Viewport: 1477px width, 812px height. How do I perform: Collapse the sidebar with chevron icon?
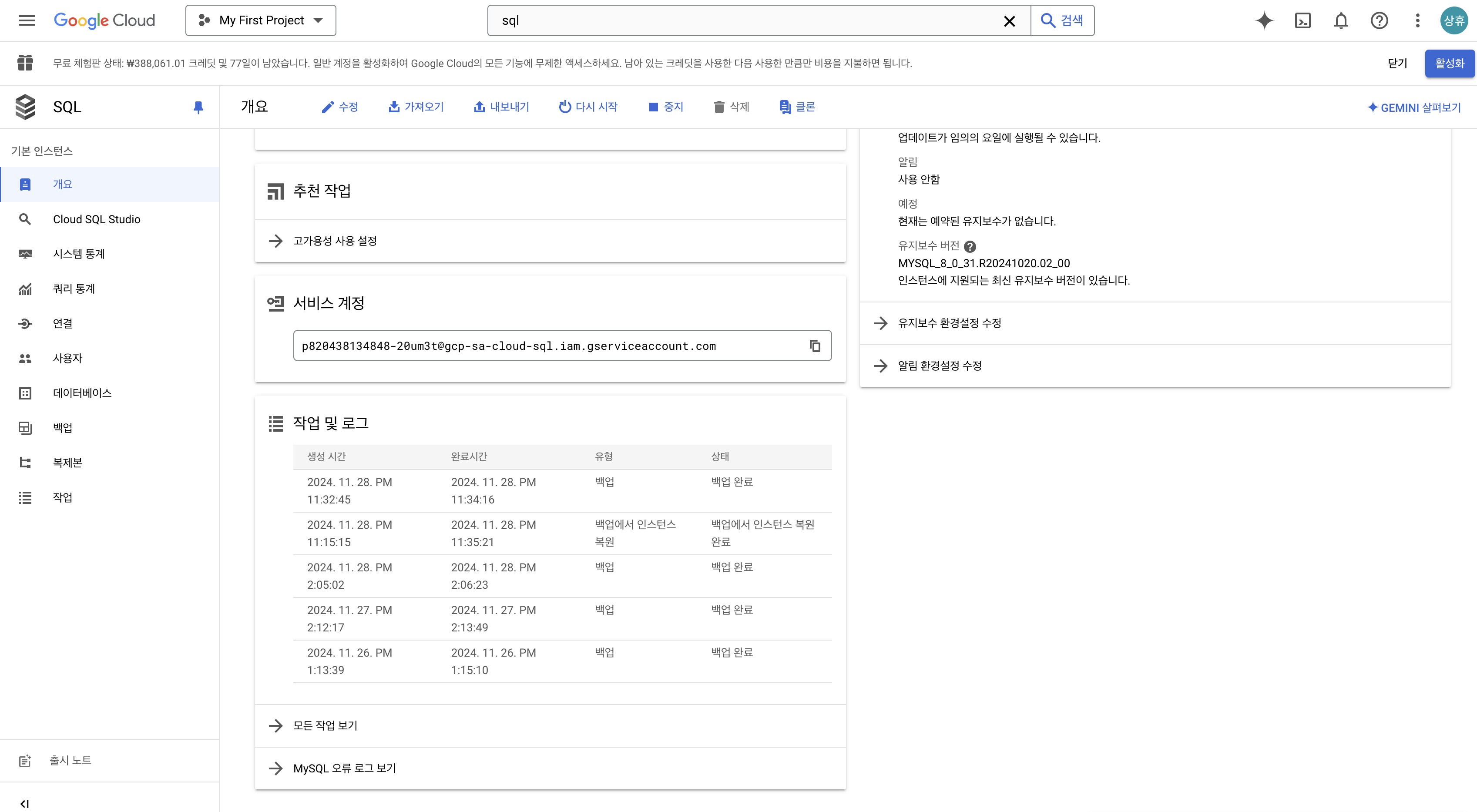[x=25, y=803]
